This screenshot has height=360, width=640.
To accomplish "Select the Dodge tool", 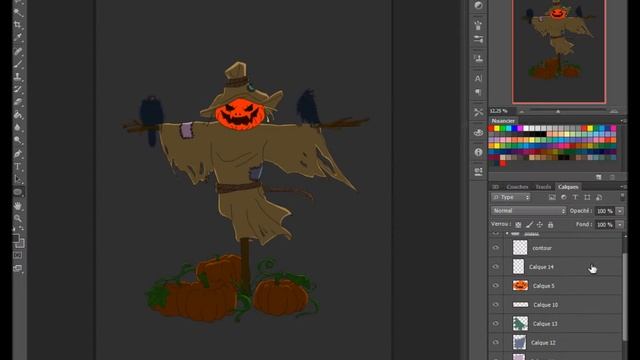I will coord(18,140).
